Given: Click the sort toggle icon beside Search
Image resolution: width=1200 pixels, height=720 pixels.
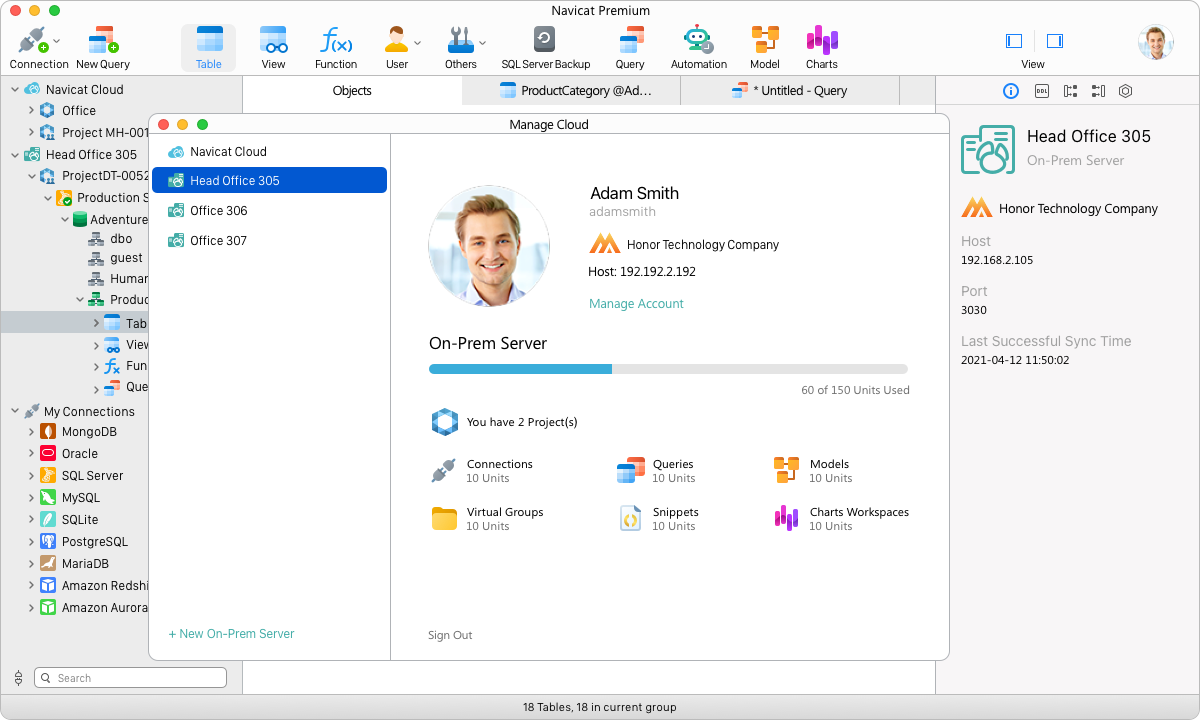Looking at the screenshot, I should pos(17,678).
